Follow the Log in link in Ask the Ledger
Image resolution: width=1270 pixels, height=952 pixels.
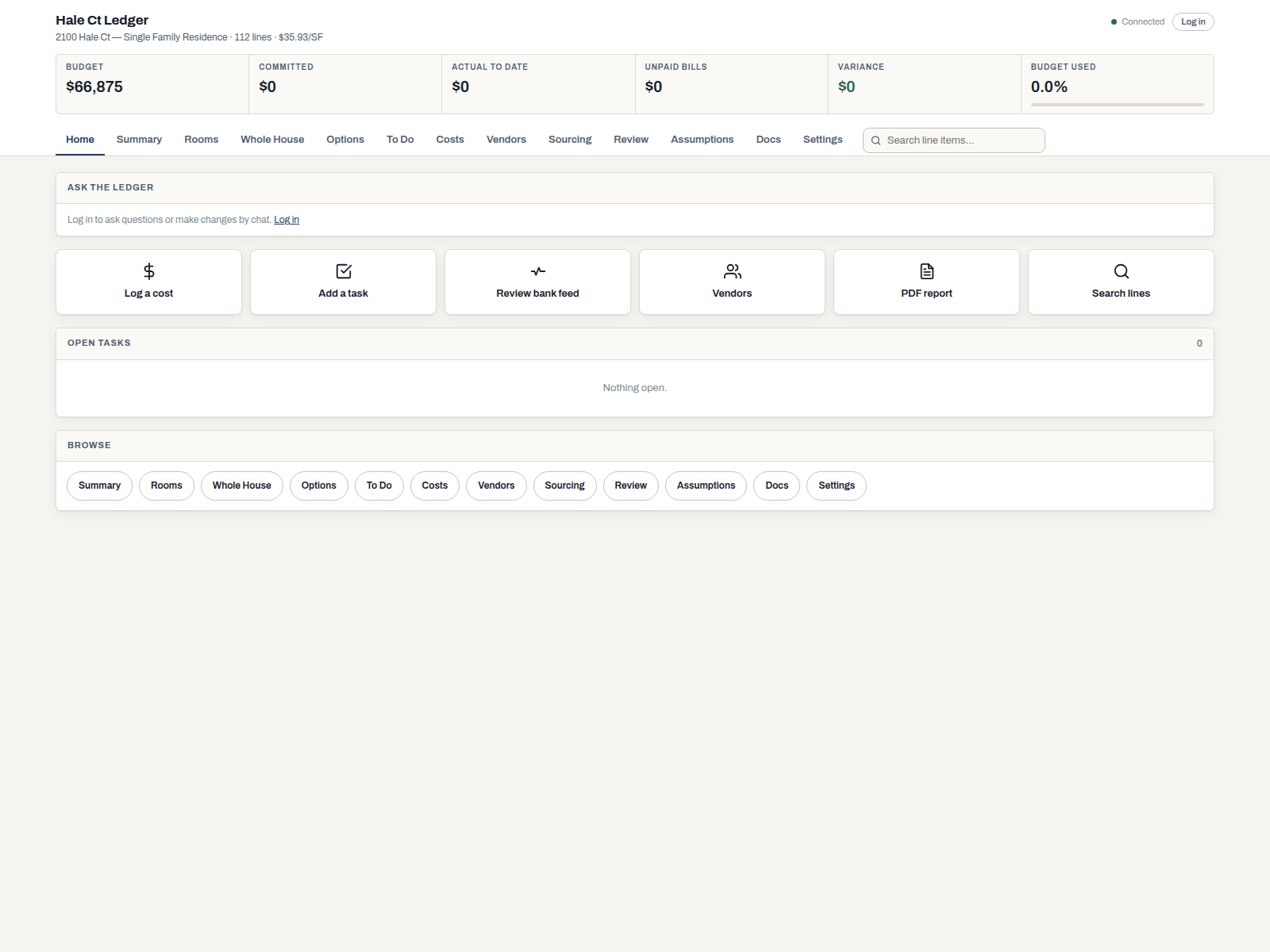[287, 220]
